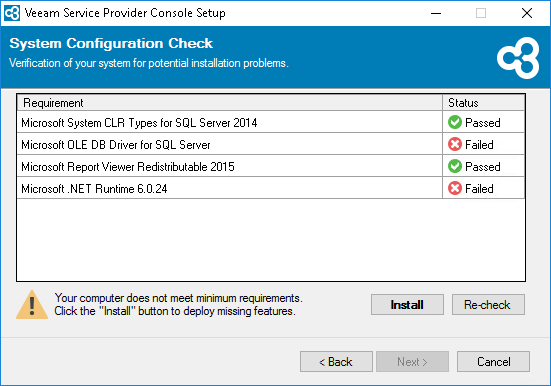Close the setup window
Screen dimensions: 551x386
pyautogui.click(x=526, y=13)
